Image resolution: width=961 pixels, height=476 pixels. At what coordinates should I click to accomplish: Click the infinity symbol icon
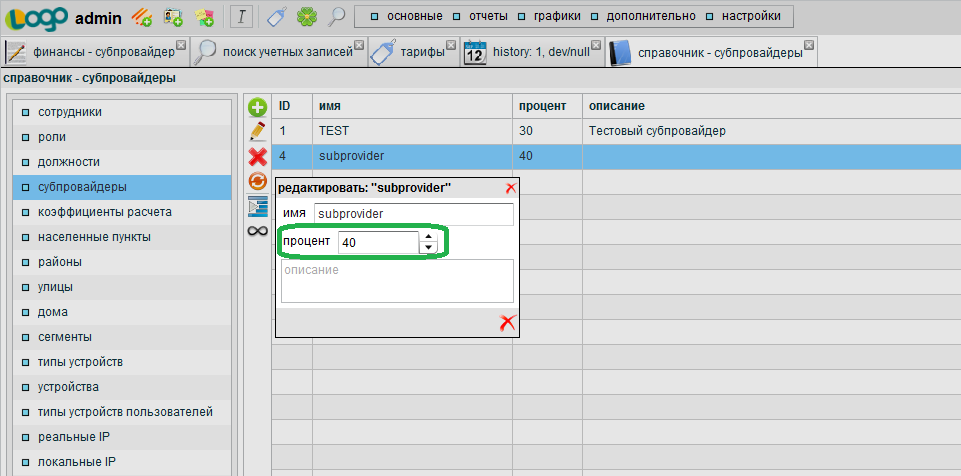(x=257, y=231)
